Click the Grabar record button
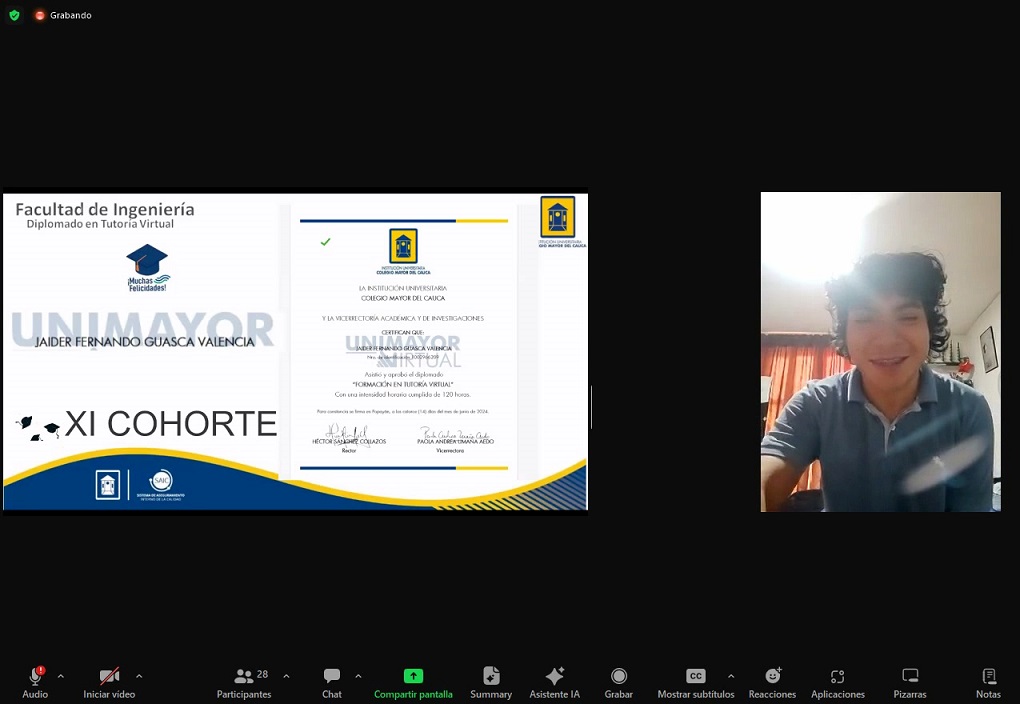 [619, 683]
